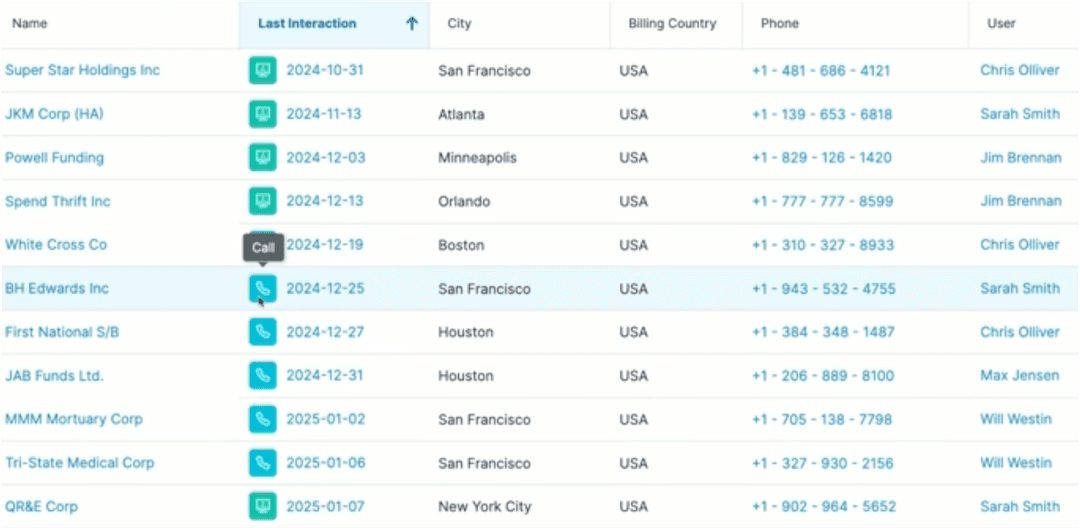Screen dimensions: 1080x528
Task: Click the Billing Country column header
Action: tap(672, 24)
